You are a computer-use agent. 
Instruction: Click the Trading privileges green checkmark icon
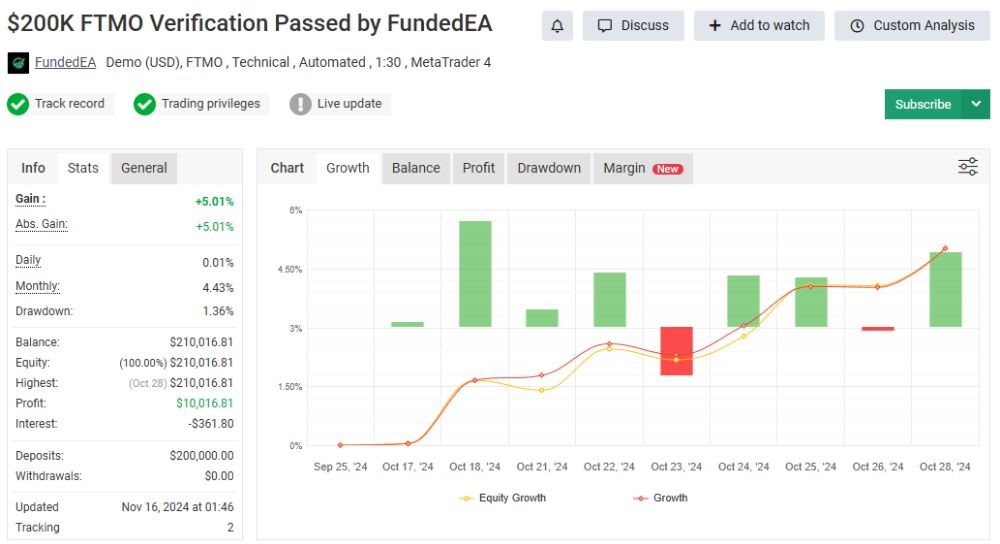click(x=145, y=104)
